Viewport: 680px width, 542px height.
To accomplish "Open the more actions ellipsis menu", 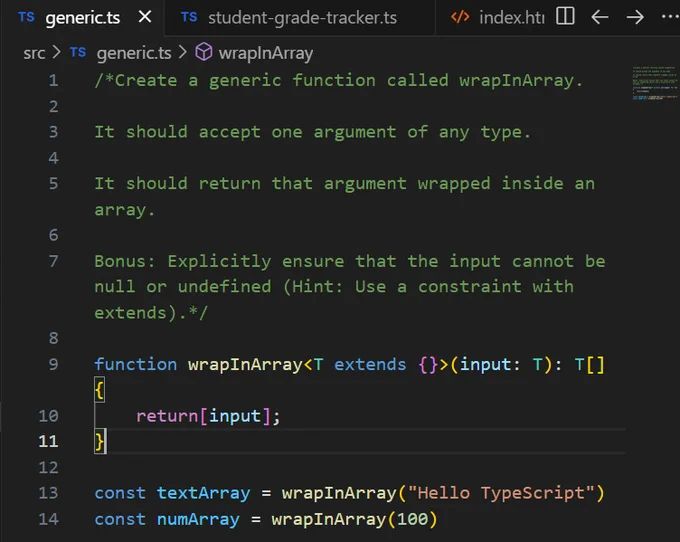I will 670,17.
